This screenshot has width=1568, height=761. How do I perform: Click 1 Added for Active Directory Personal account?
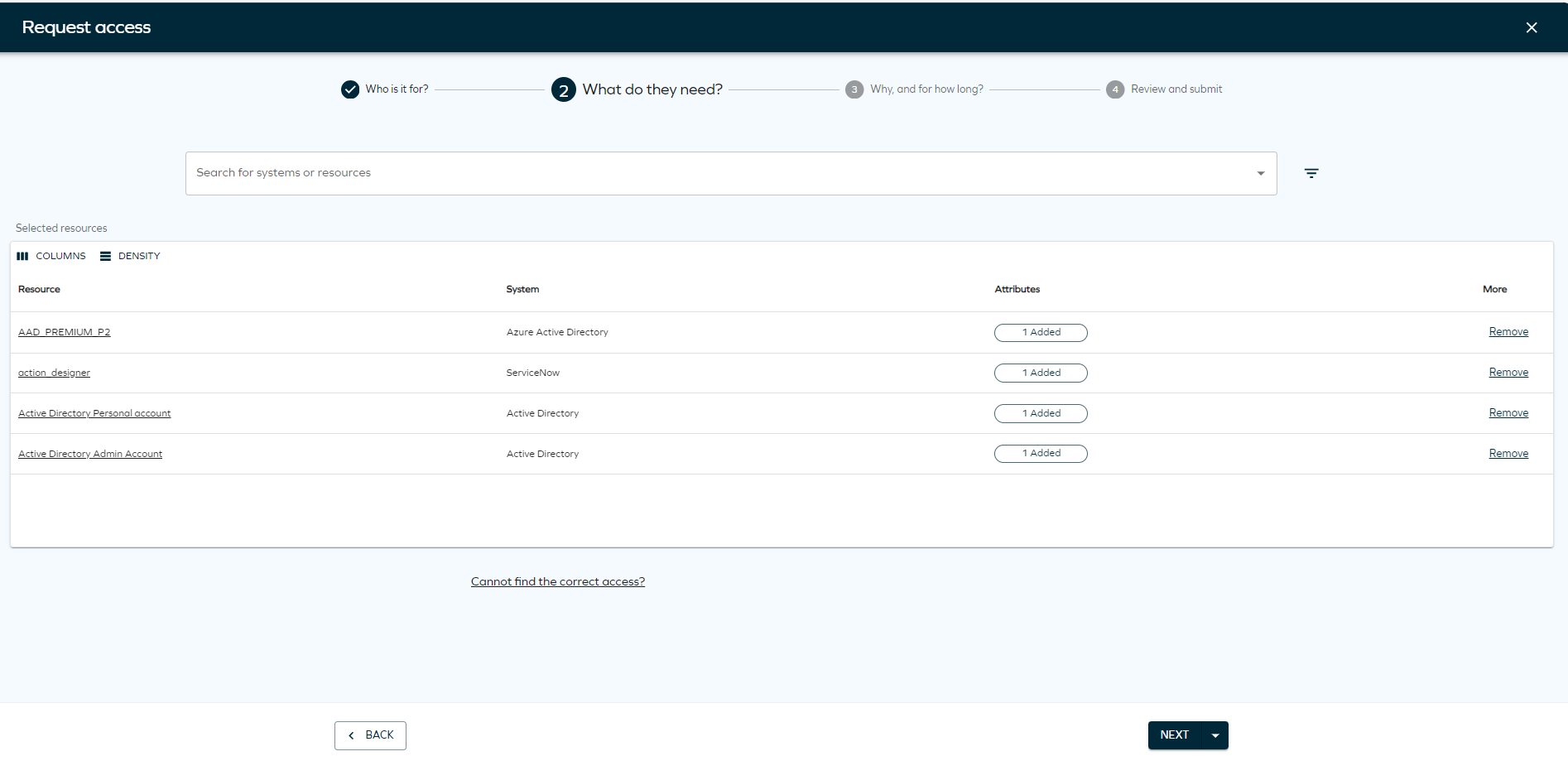click(x=1041, y=413)
